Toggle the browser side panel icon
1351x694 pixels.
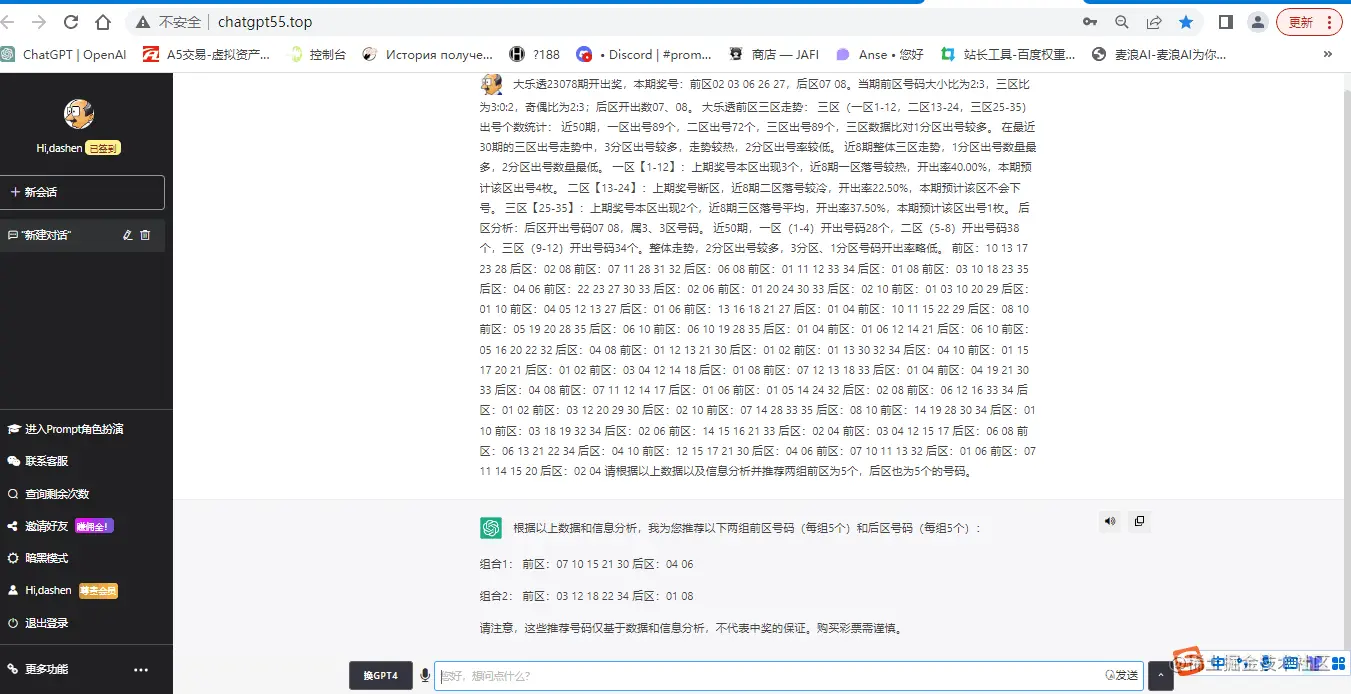tap(1226, 22)
